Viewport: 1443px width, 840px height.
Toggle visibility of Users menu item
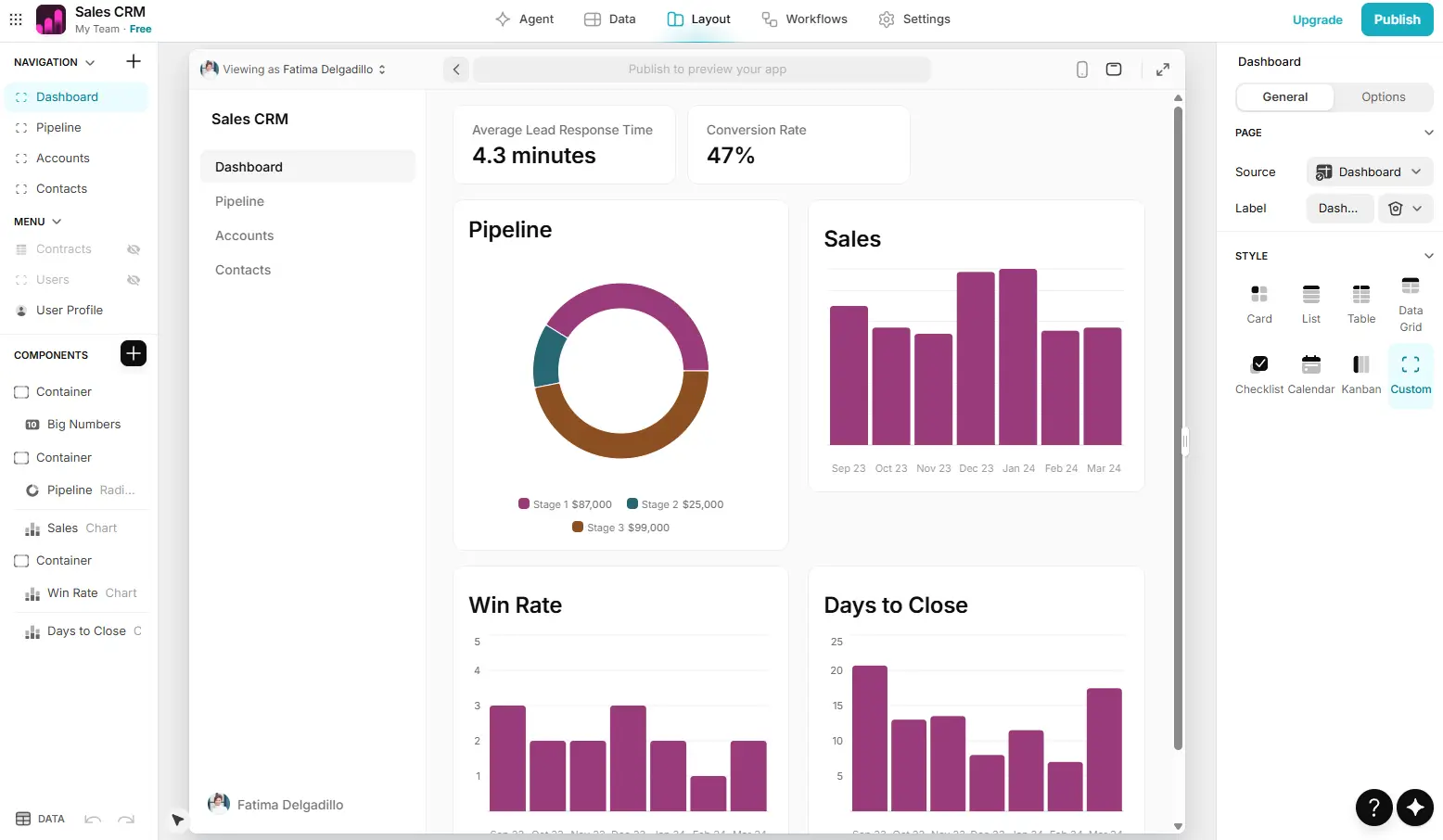point(134,280)
